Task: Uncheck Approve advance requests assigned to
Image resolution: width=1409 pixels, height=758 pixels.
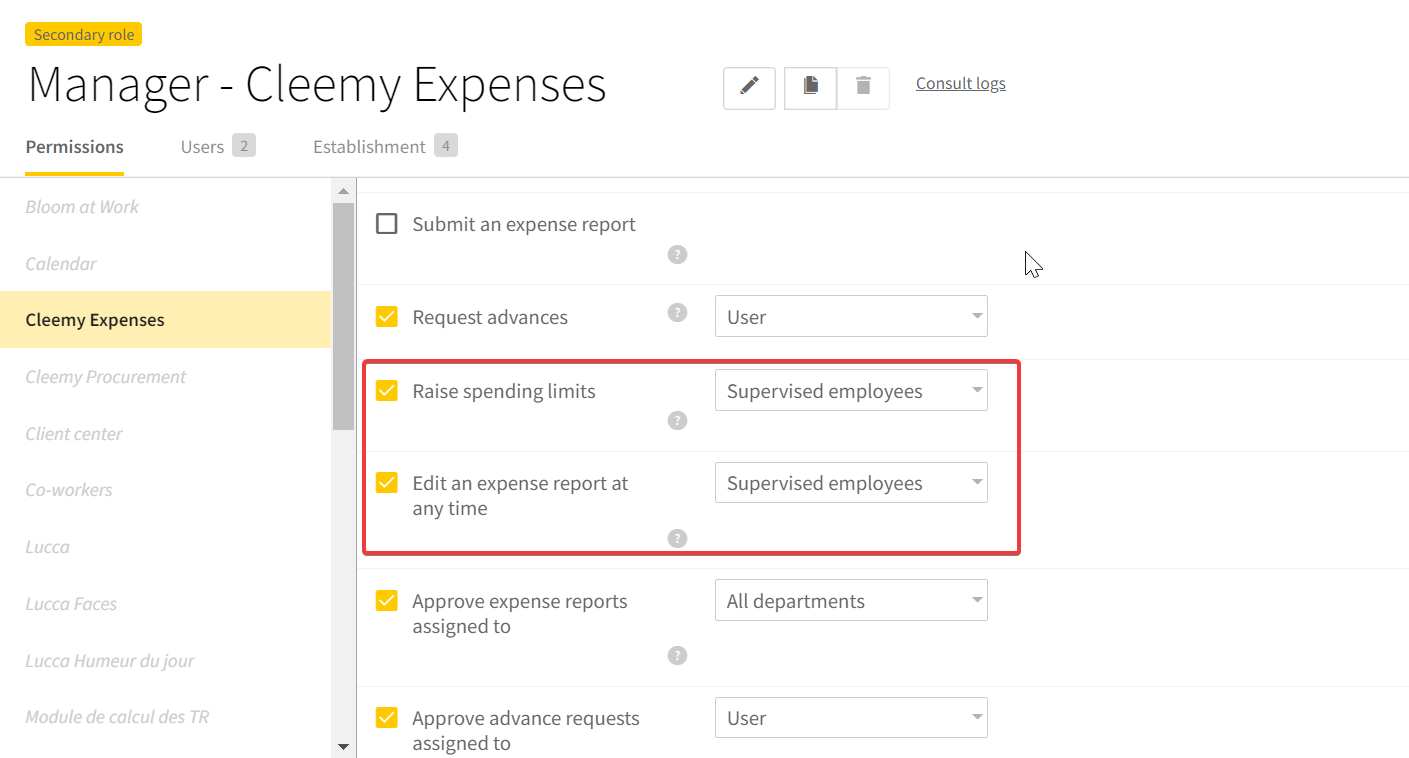Action: [386, 717]
